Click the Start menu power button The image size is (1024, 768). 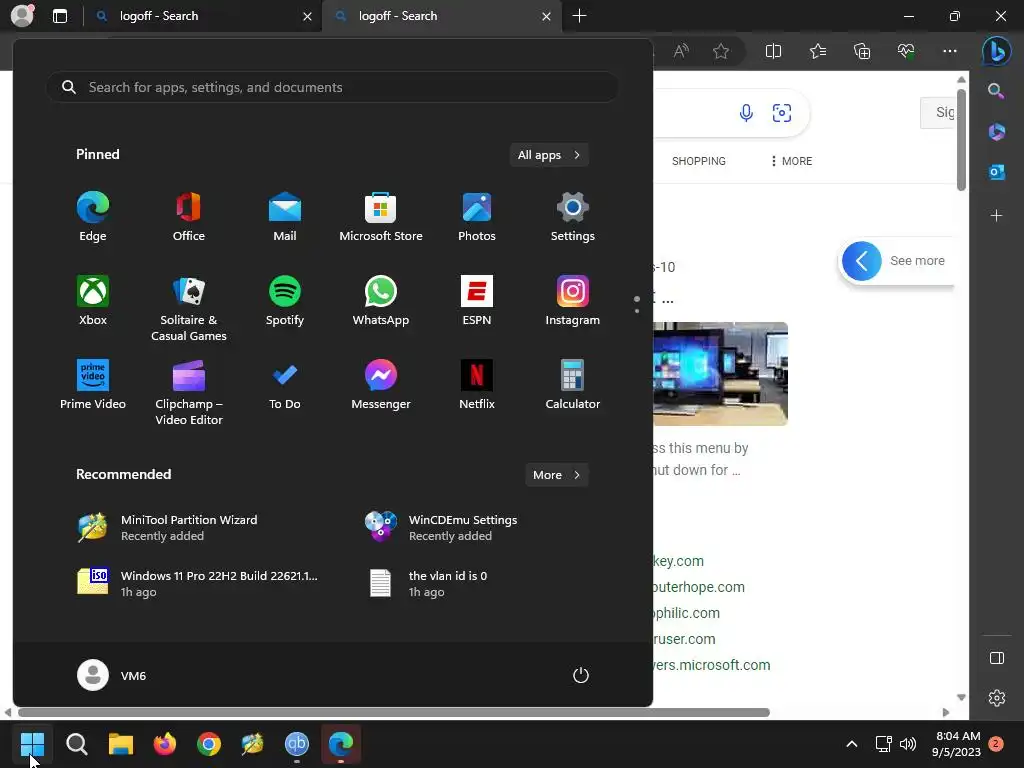[581, 675]
